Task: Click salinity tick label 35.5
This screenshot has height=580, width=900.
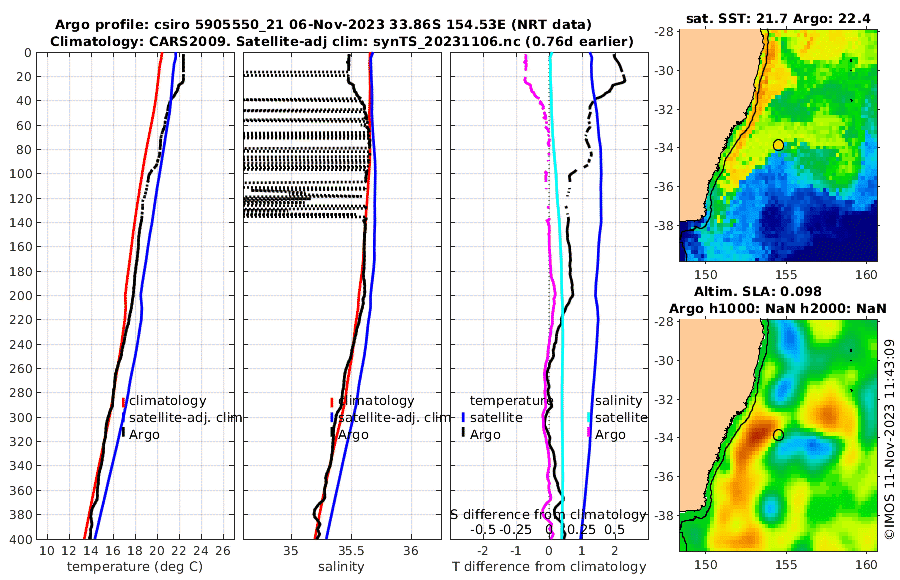Action: [x=351, y=551]
